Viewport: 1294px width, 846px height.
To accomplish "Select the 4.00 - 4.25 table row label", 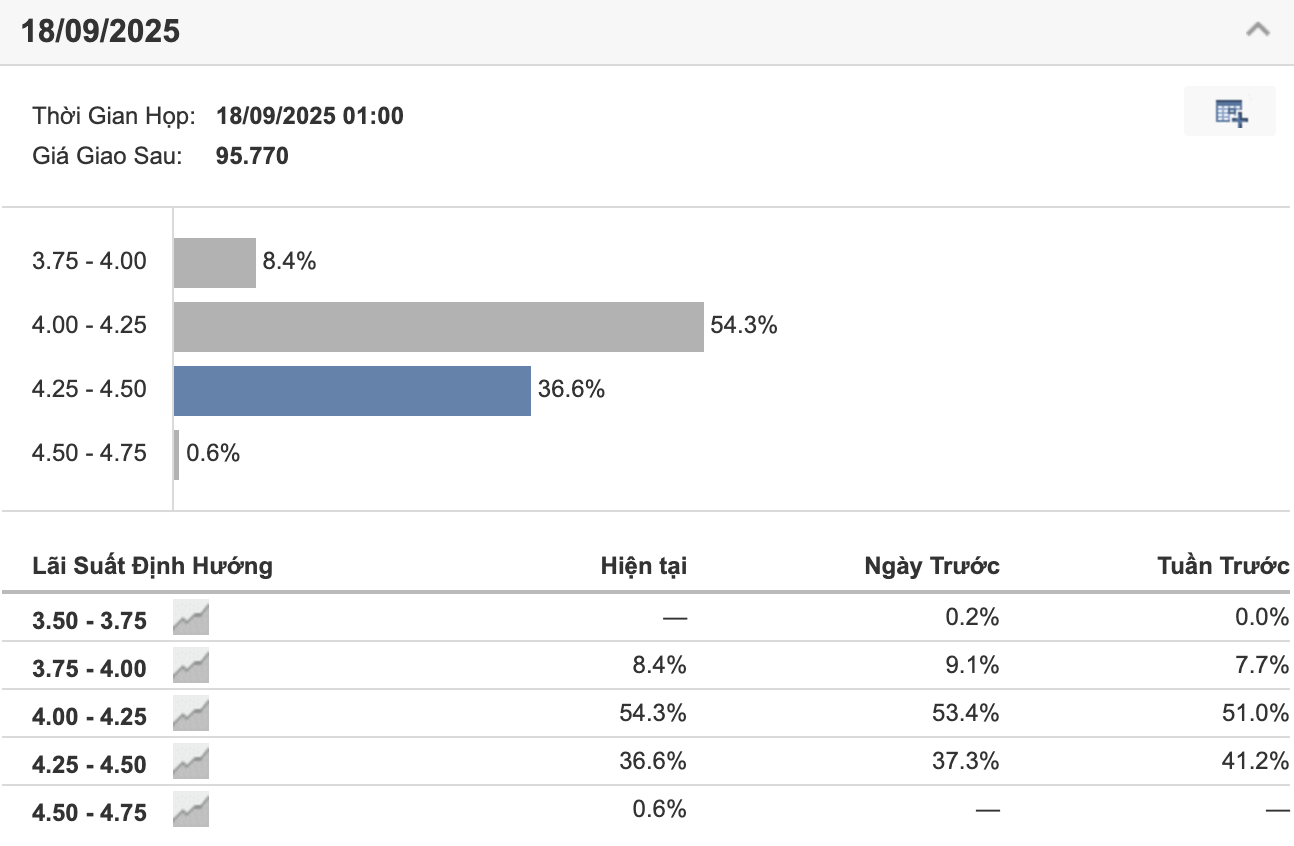I will pos(89,717).
